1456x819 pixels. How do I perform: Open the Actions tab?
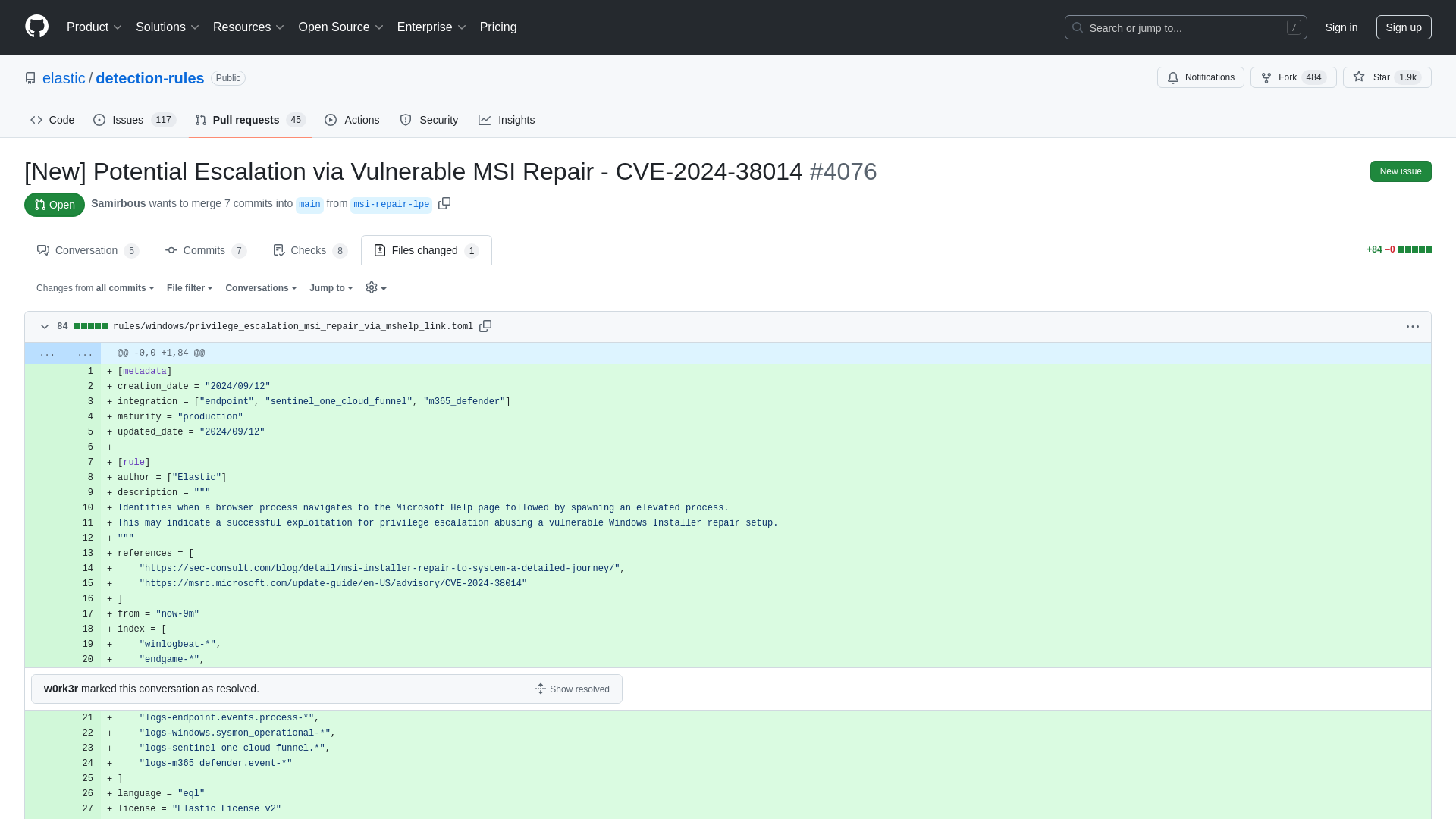352,120
